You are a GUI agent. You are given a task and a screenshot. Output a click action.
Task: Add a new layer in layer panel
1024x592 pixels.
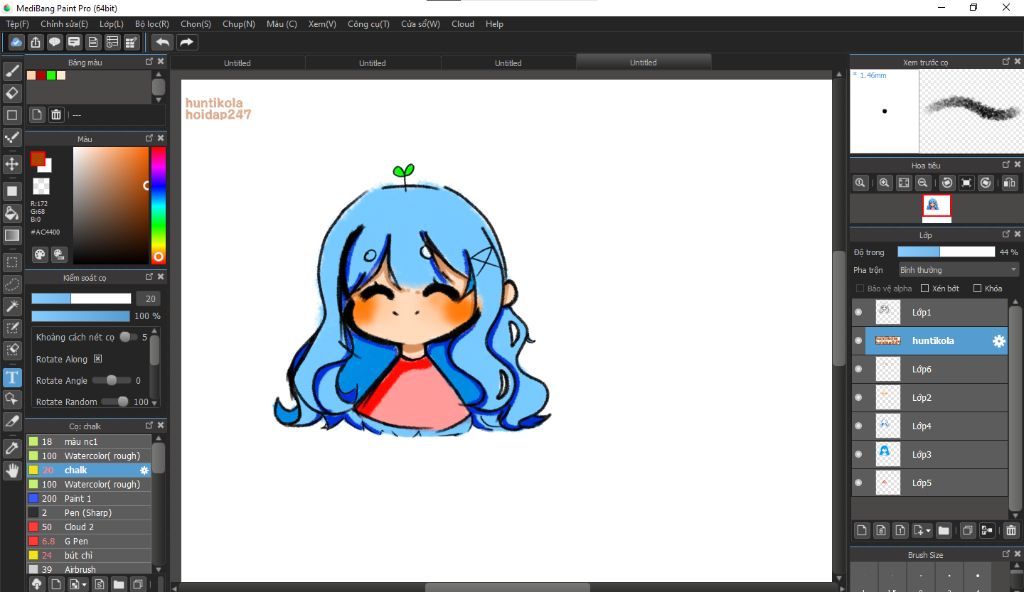tap(861, 531)
